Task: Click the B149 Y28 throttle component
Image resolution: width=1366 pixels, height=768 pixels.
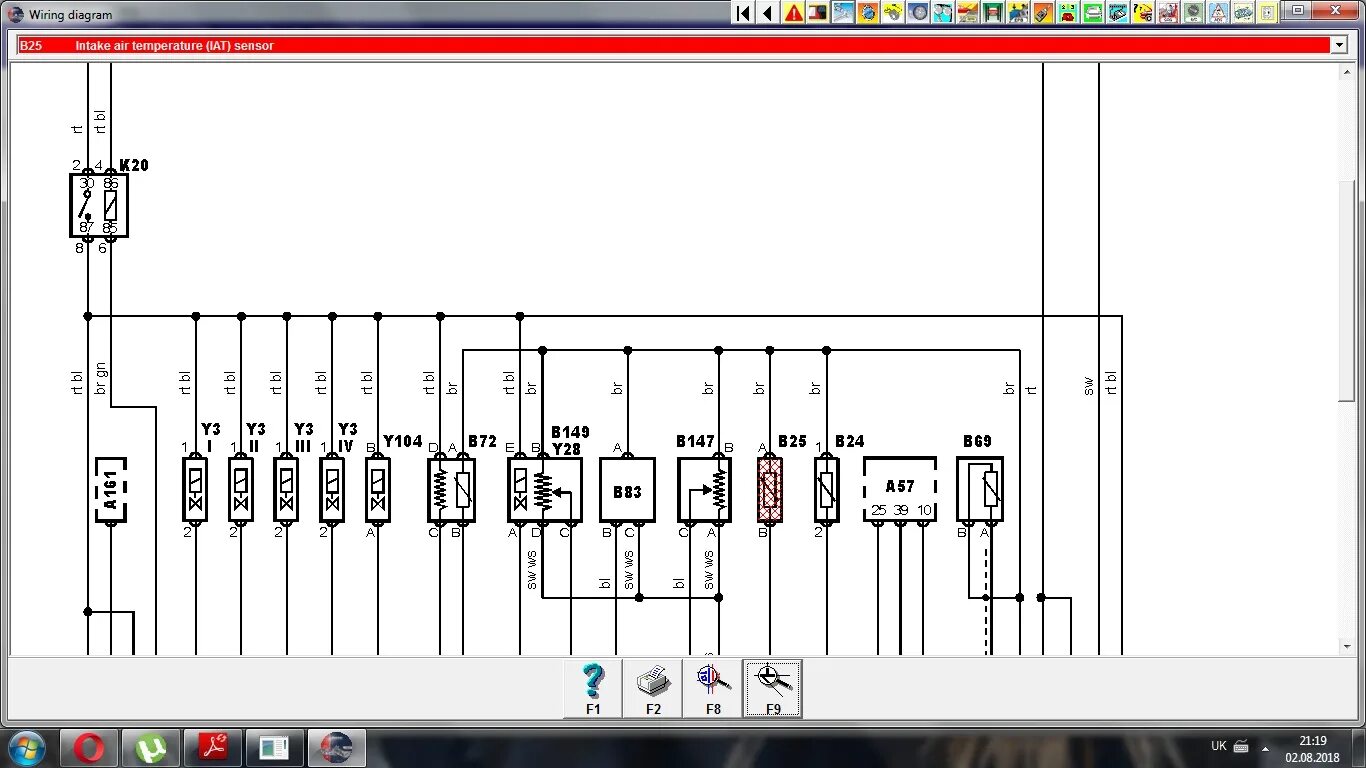Action: point(545,490)
